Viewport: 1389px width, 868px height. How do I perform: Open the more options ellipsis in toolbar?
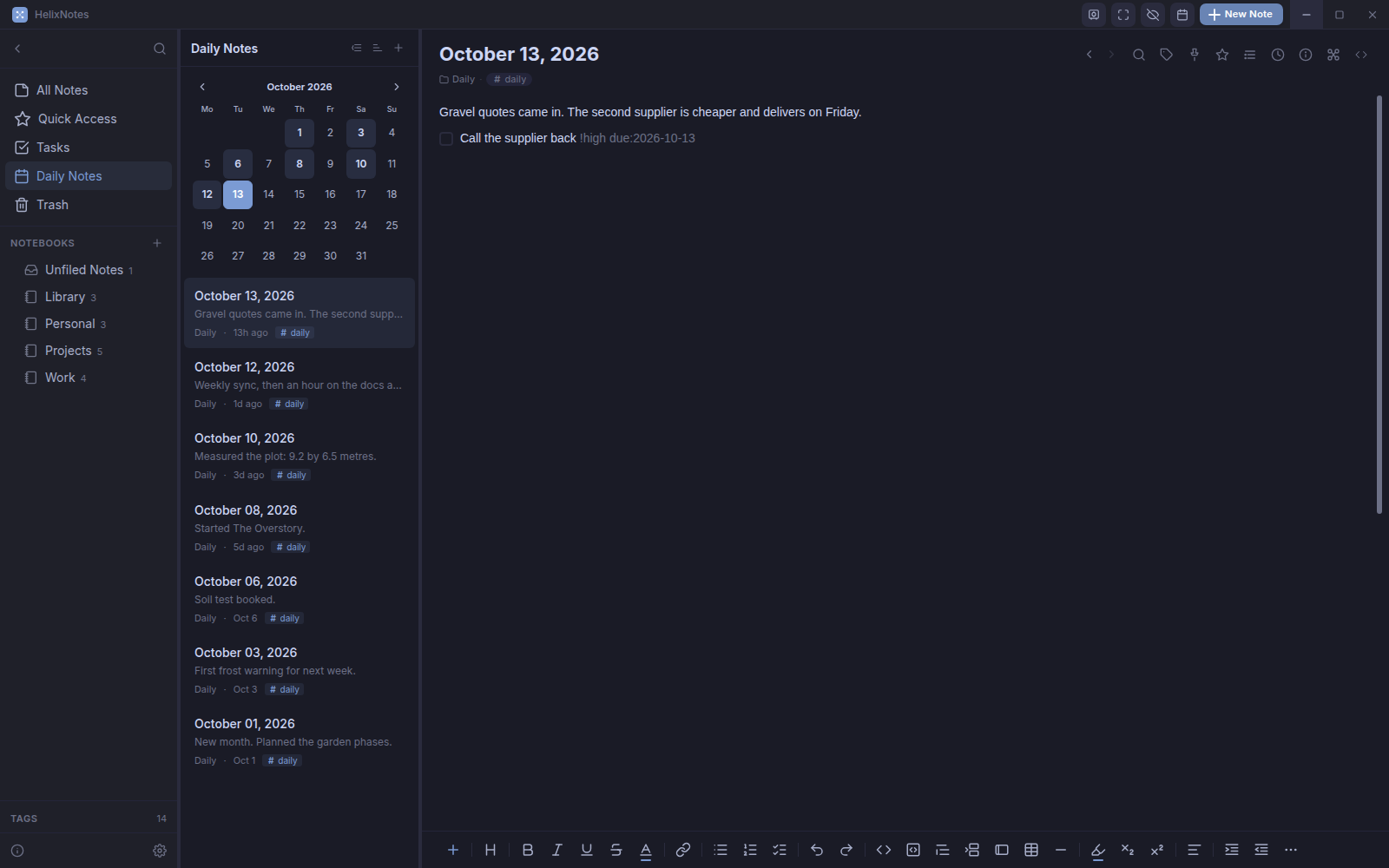tap(1291, 850)
